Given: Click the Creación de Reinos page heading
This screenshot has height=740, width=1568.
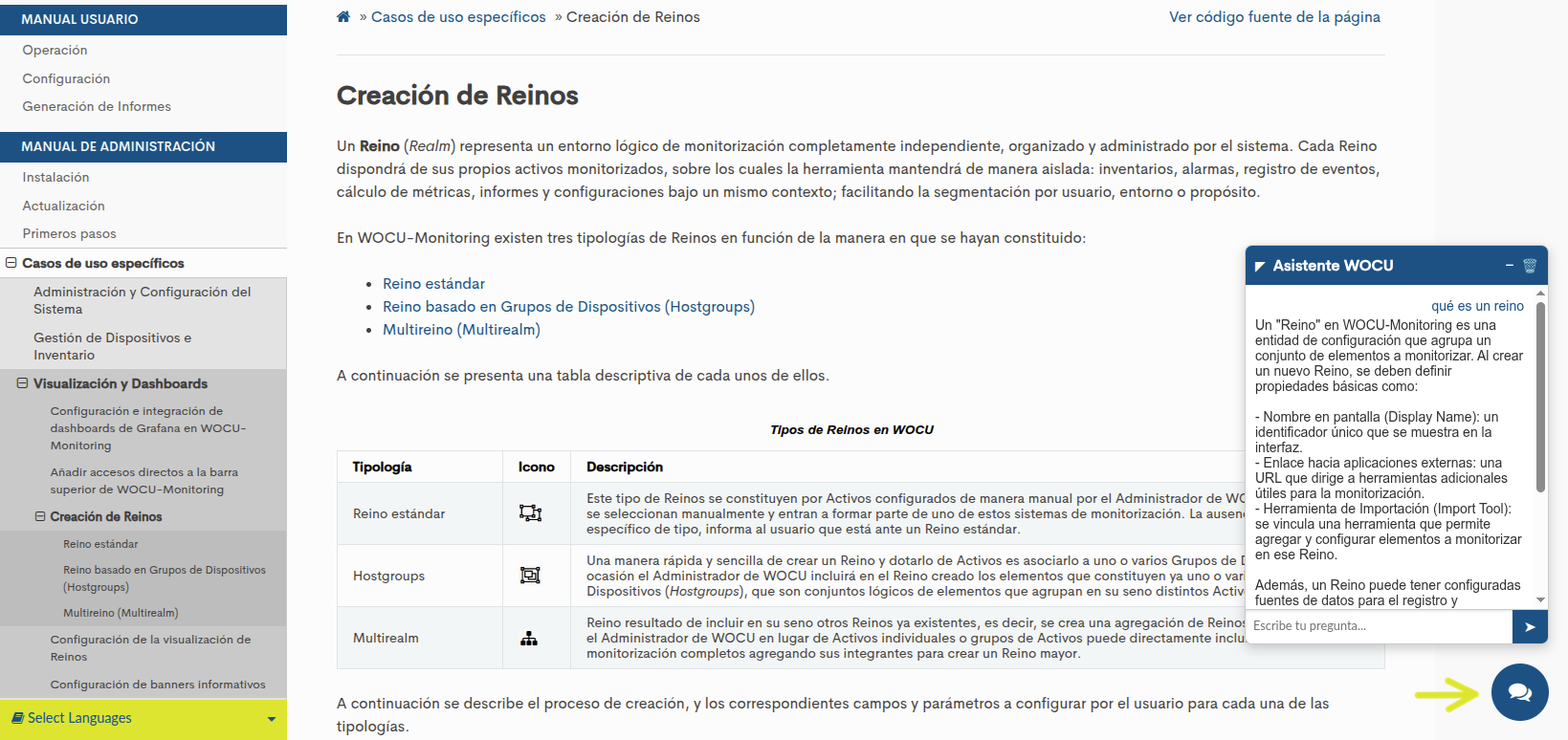Looking at the screenshot, I should click(457, 96).
